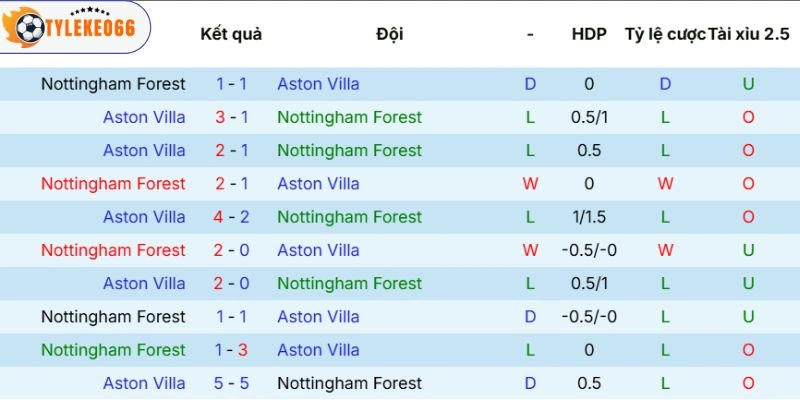Click the 1/1.5 handicap value

pos(589,217)
